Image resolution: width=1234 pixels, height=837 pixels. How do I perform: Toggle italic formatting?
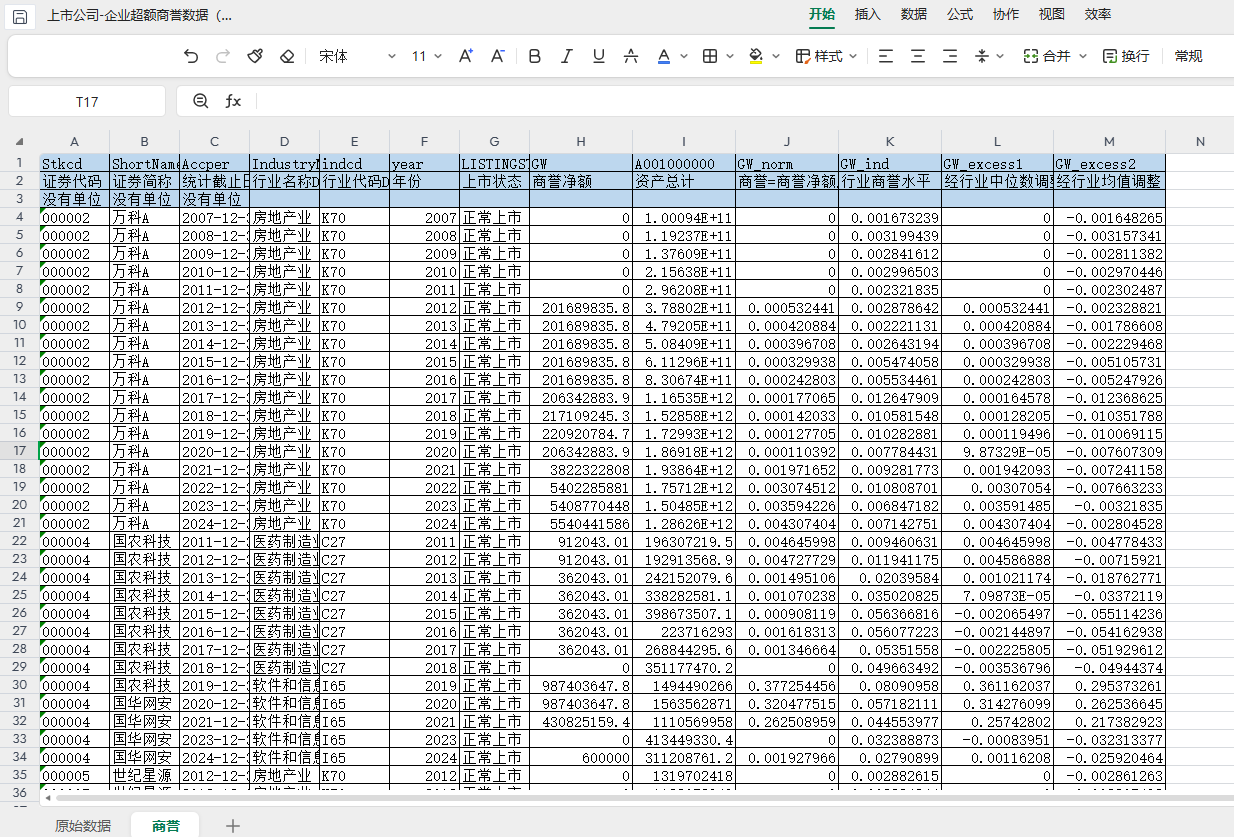567,56
